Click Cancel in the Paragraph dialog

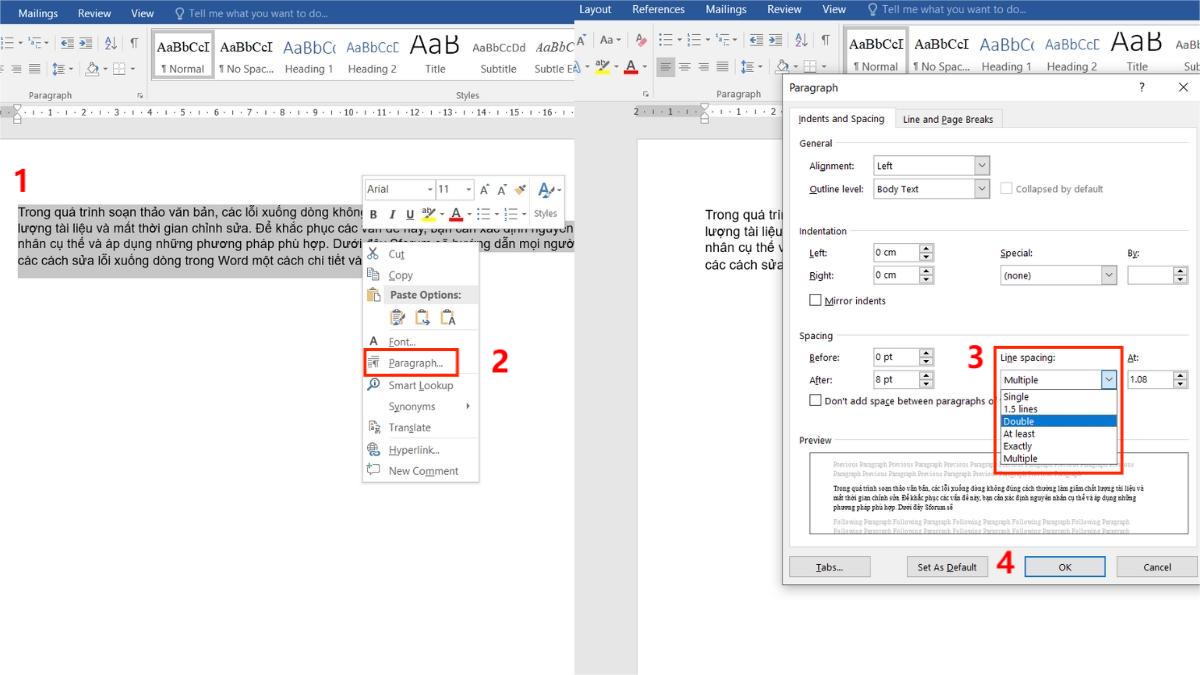[x=1157, y=567]
